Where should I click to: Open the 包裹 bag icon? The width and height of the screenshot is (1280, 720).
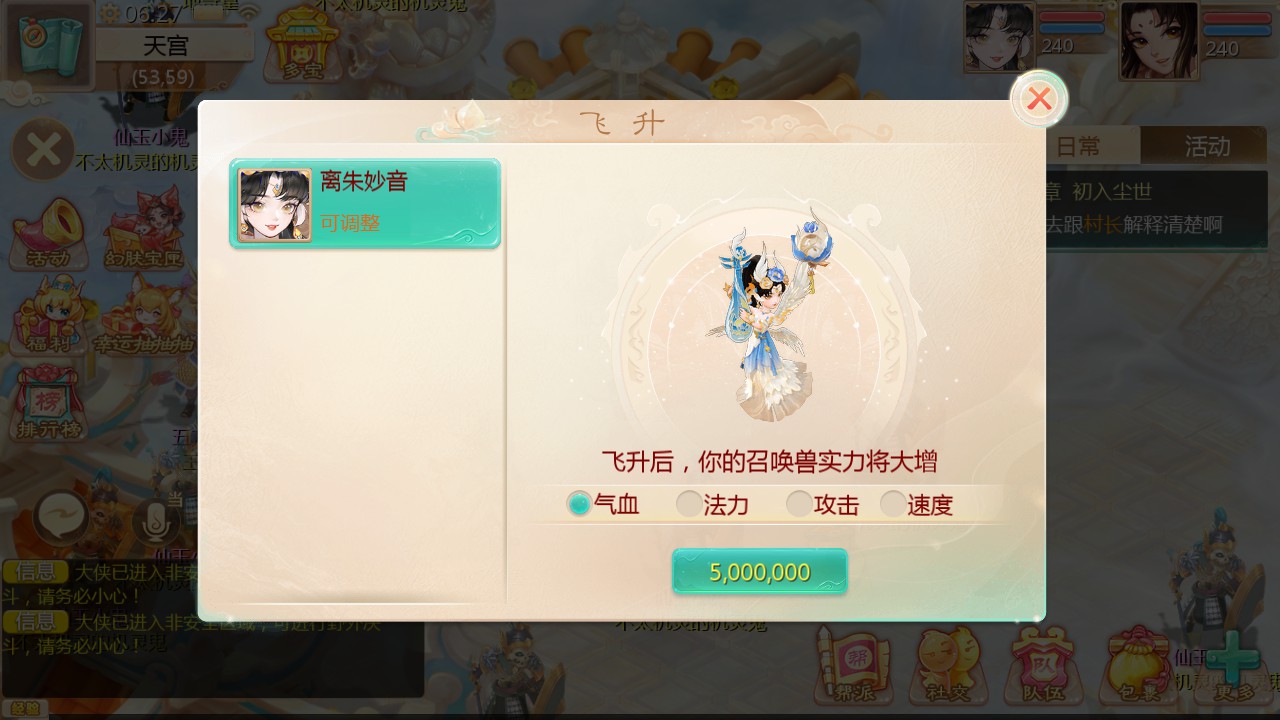(1139, 665)
